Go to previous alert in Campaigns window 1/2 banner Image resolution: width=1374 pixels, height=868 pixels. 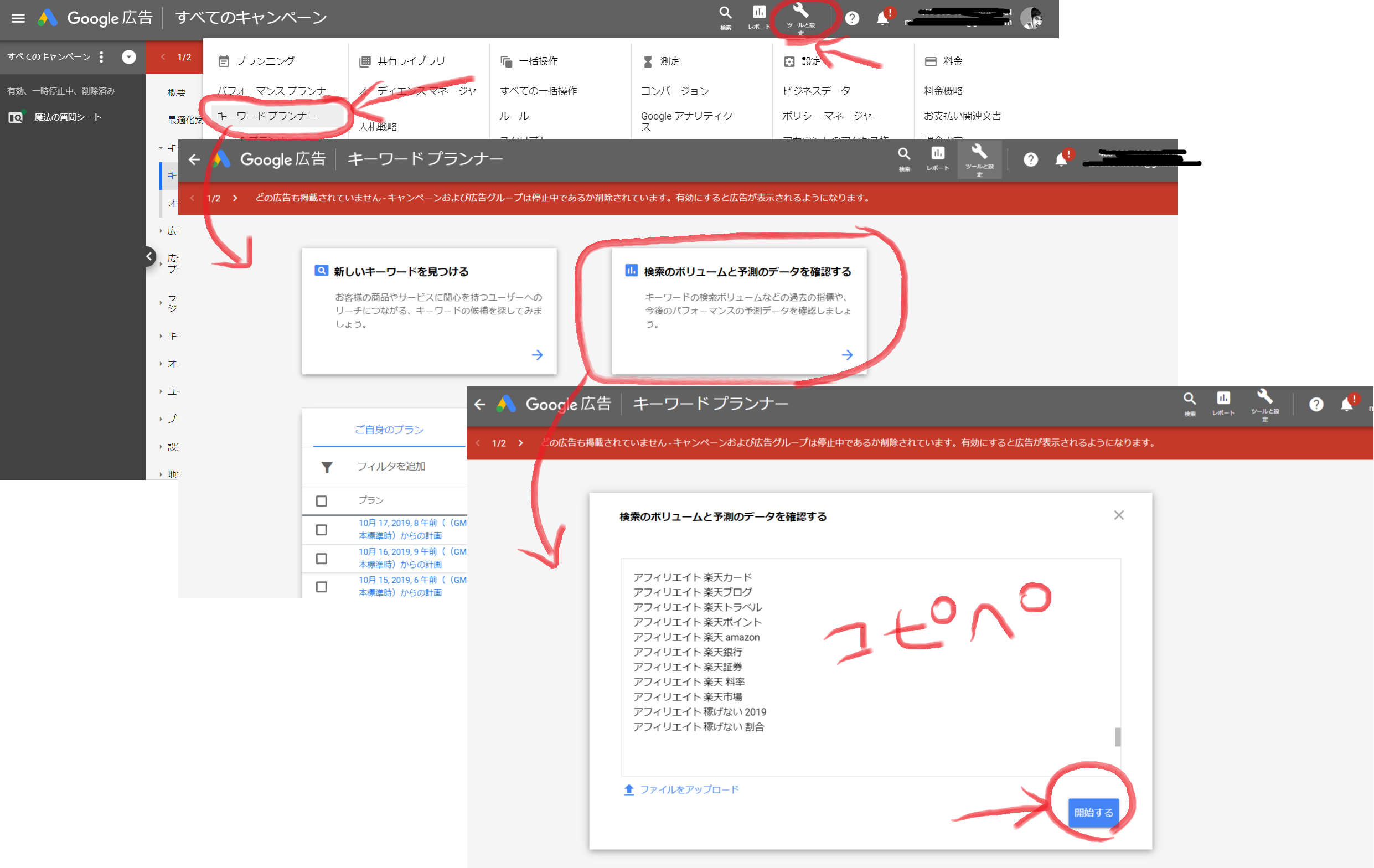point(163,56)
